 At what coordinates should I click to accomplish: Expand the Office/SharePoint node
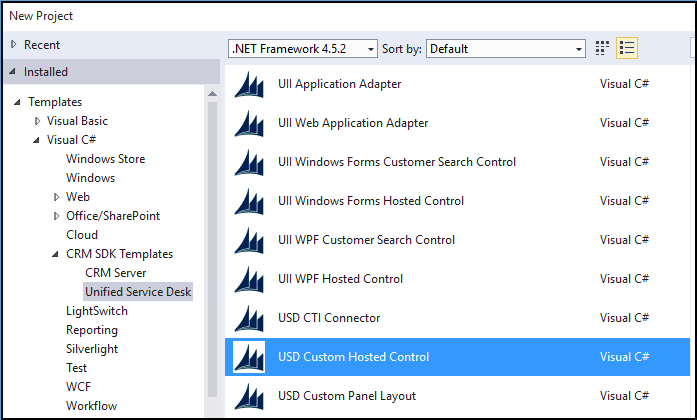pyautogui.click(x=56, y=216)
